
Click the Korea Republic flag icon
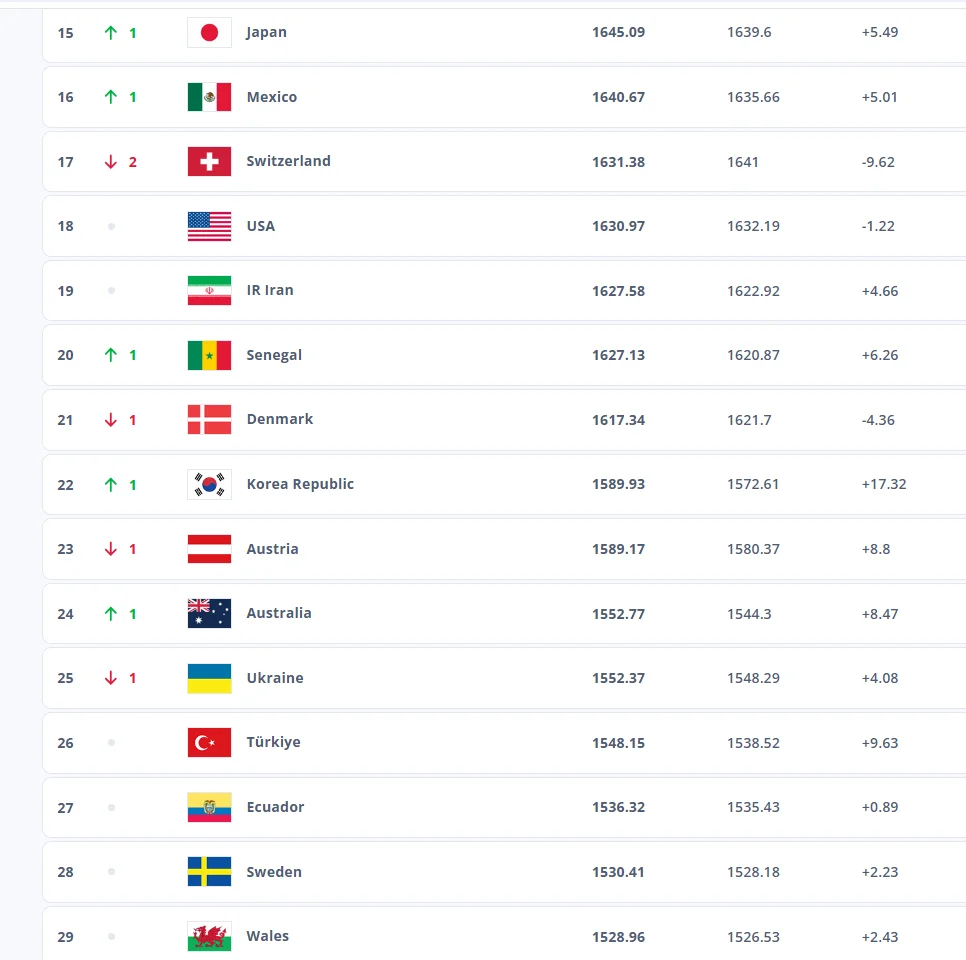click(209, 484)
